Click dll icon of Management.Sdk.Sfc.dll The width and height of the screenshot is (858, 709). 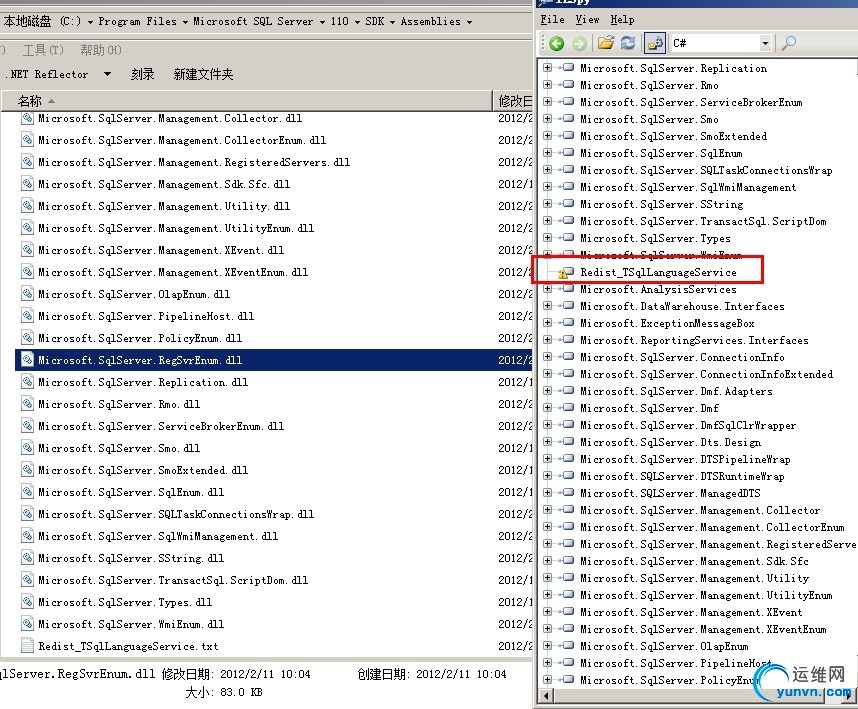(27, 183)
